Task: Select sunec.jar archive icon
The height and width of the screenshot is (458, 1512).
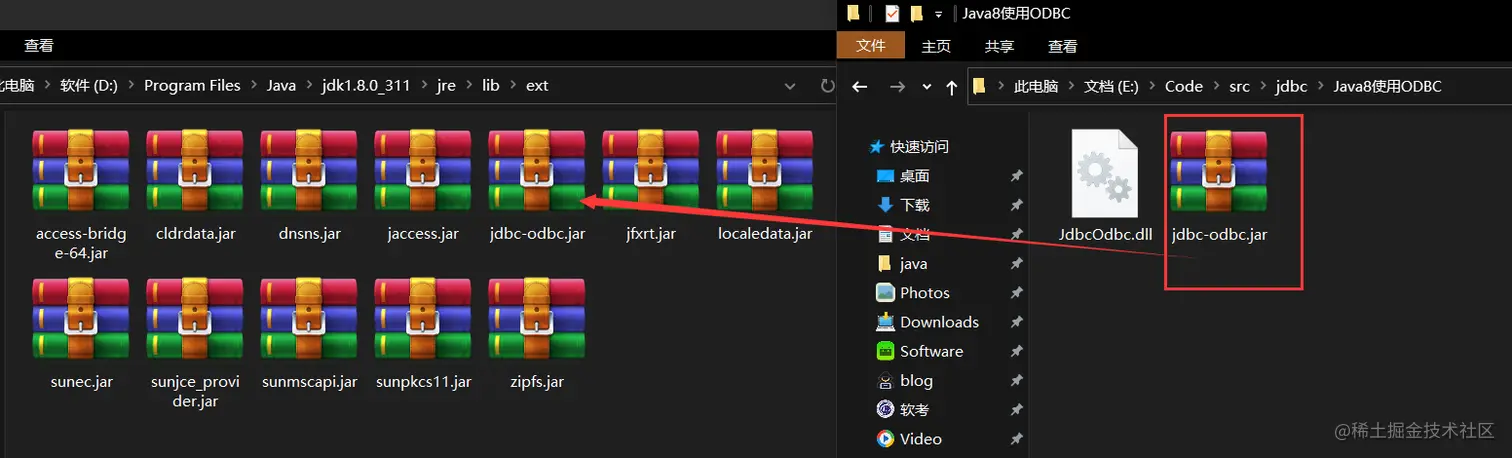Action: click(x=80, y=318)
